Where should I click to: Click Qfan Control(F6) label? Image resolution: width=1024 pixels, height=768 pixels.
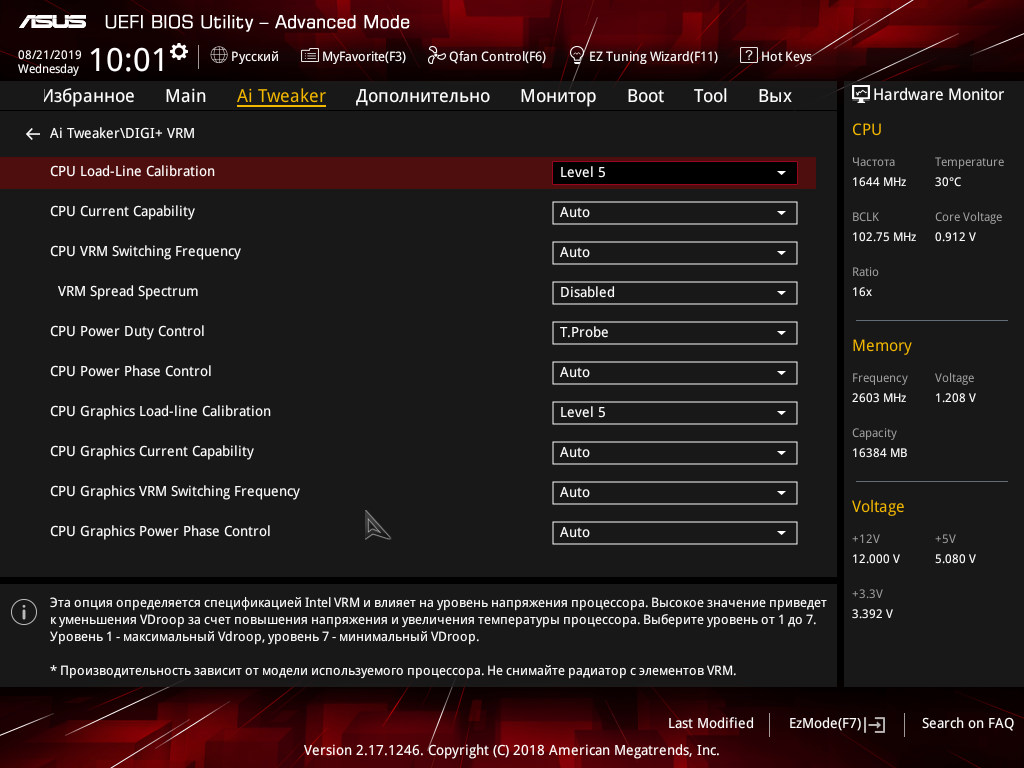pos(497,56)
